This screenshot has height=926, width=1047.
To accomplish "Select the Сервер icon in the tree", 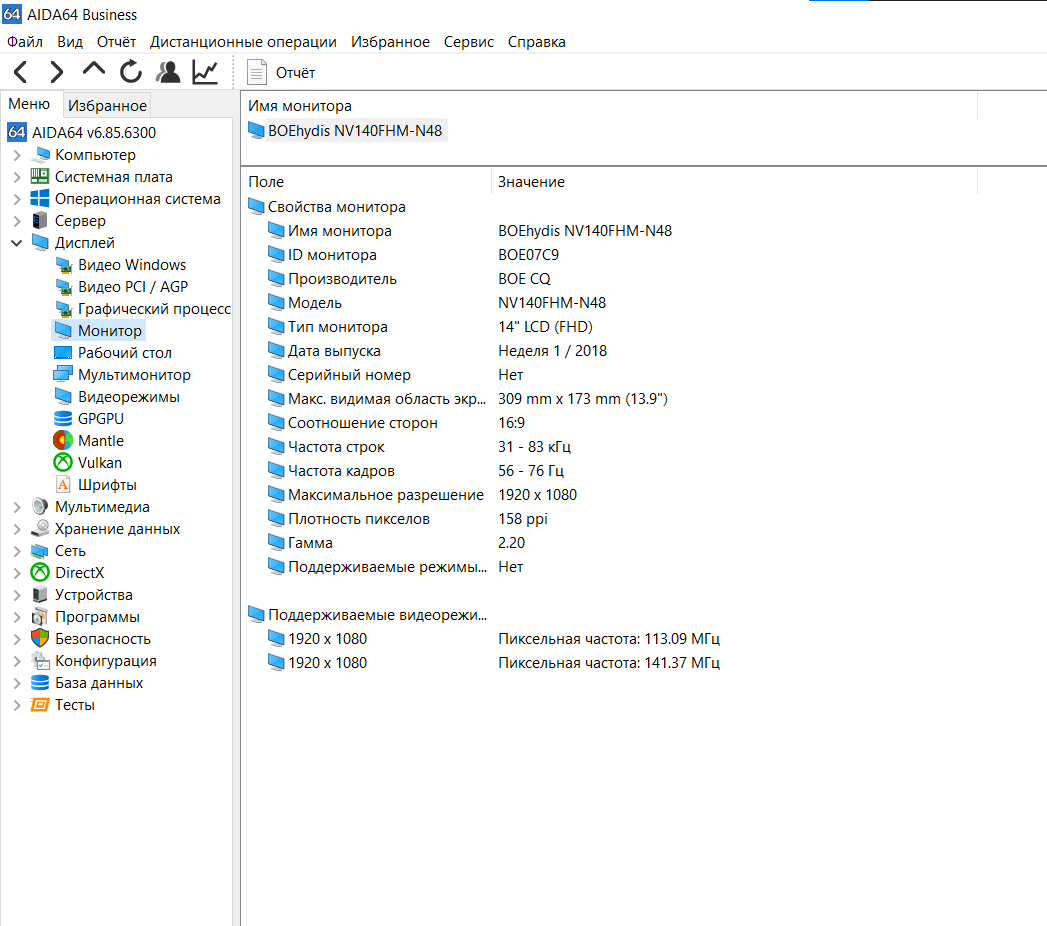I will pos(40,221).
